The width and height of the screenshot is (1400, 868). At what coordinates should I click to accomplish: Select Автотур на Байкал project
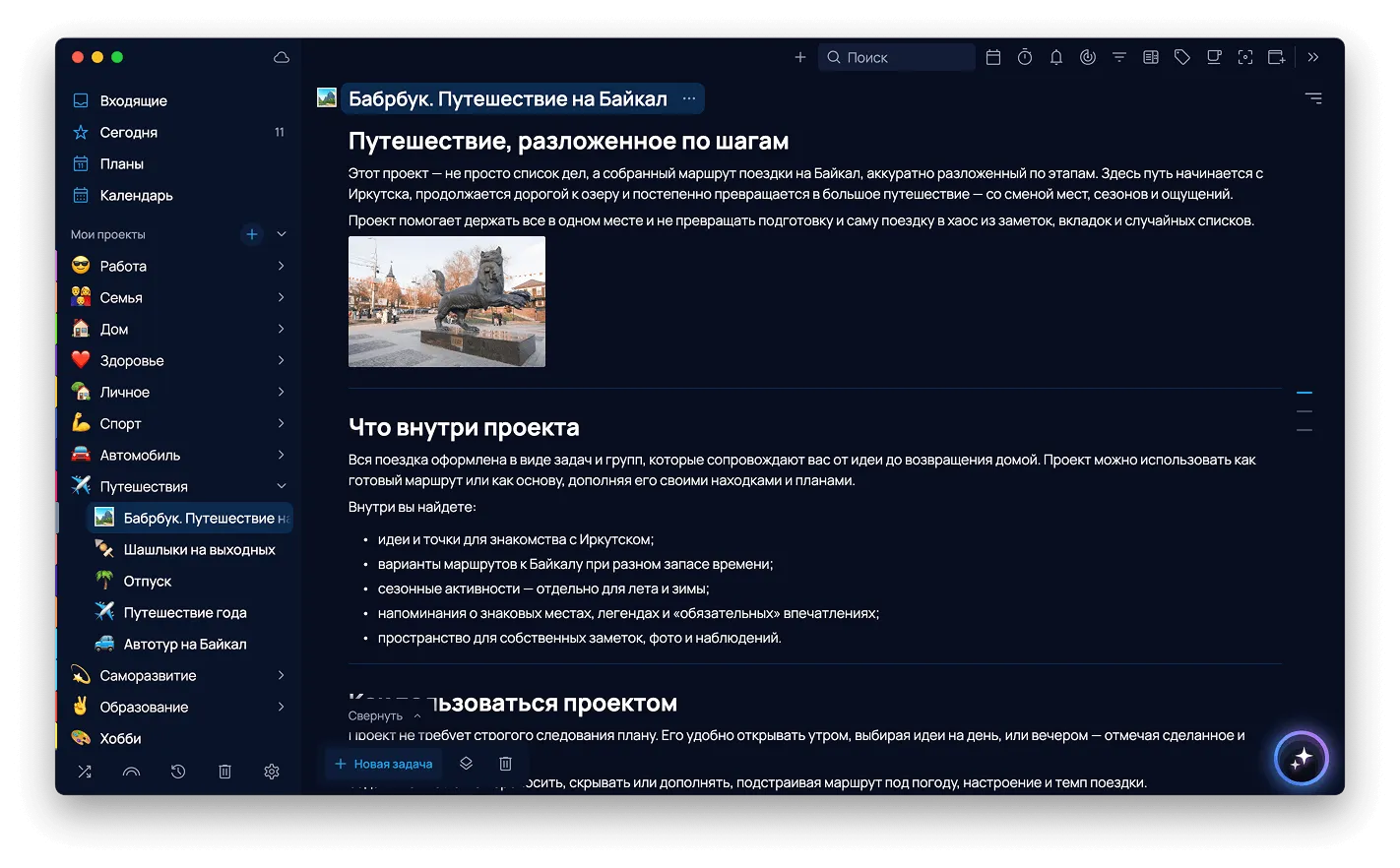(x=187, y=644)
